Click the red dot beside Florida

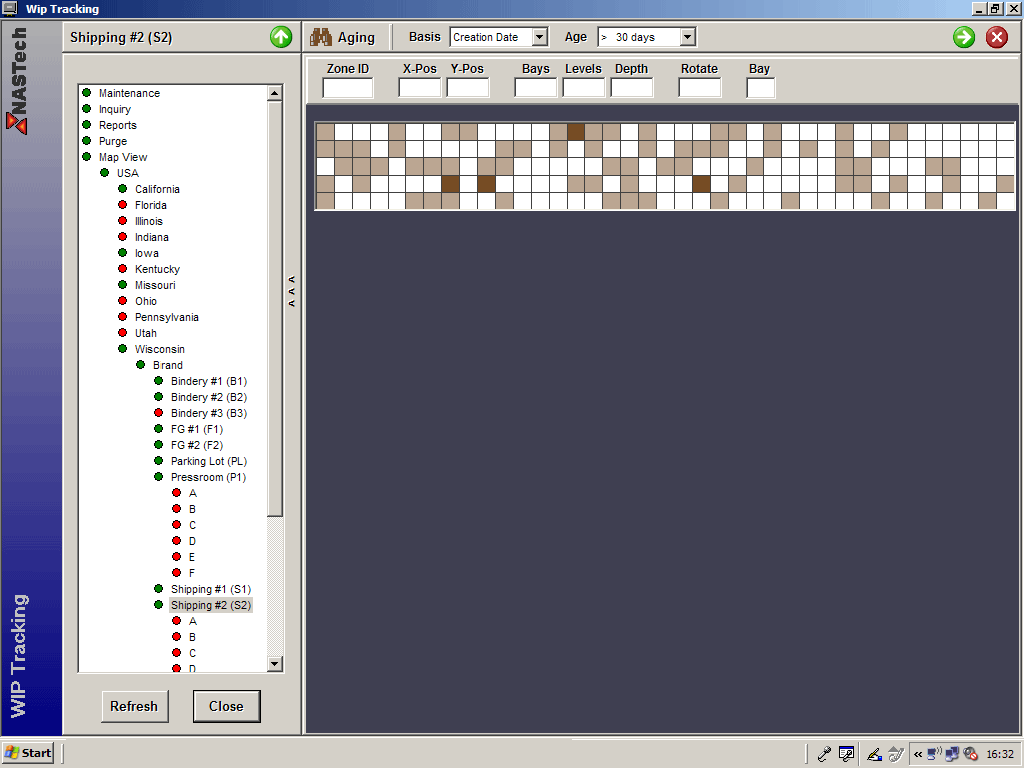click(x=122, y=205)
